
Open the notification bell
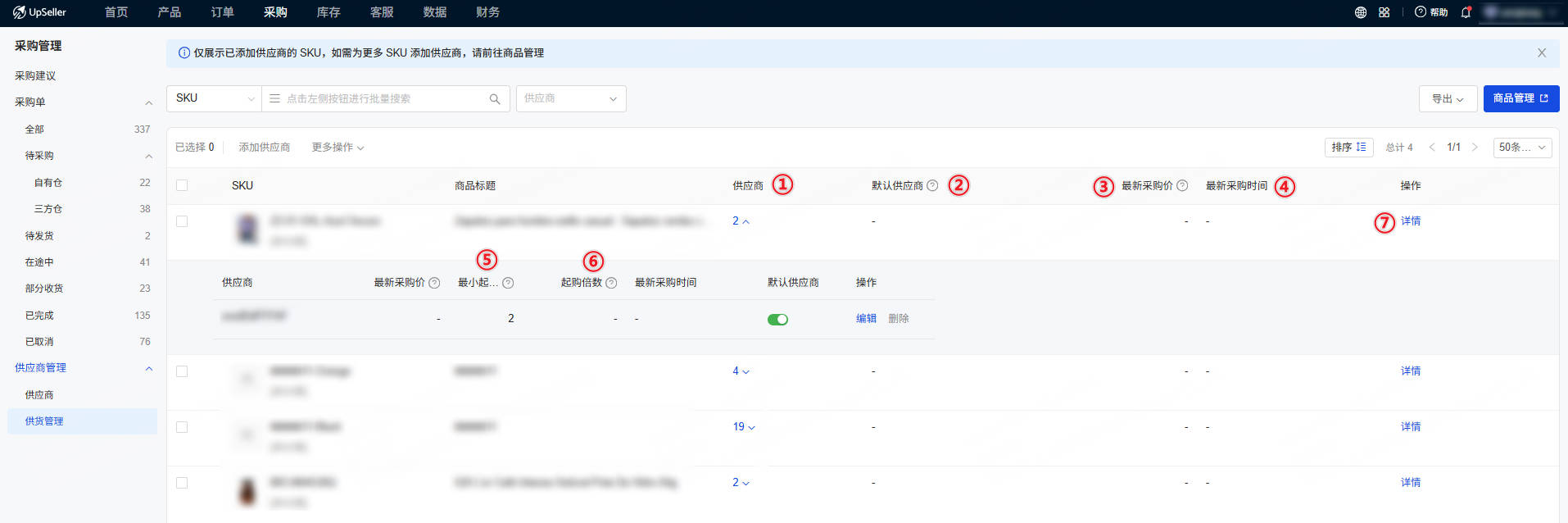[x=1466, y=12]
